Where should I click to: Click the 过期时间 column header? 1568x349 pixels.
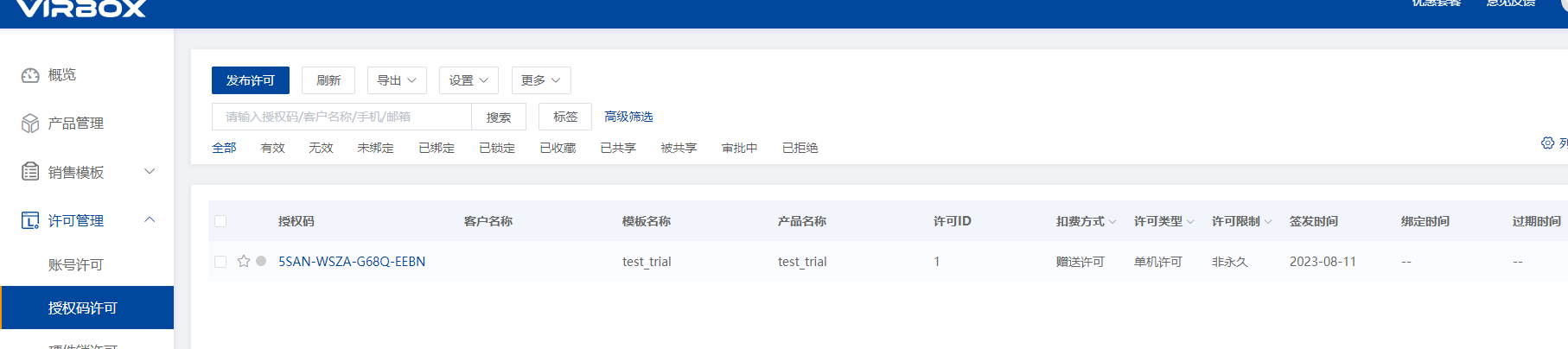[x=1537, y=221]
